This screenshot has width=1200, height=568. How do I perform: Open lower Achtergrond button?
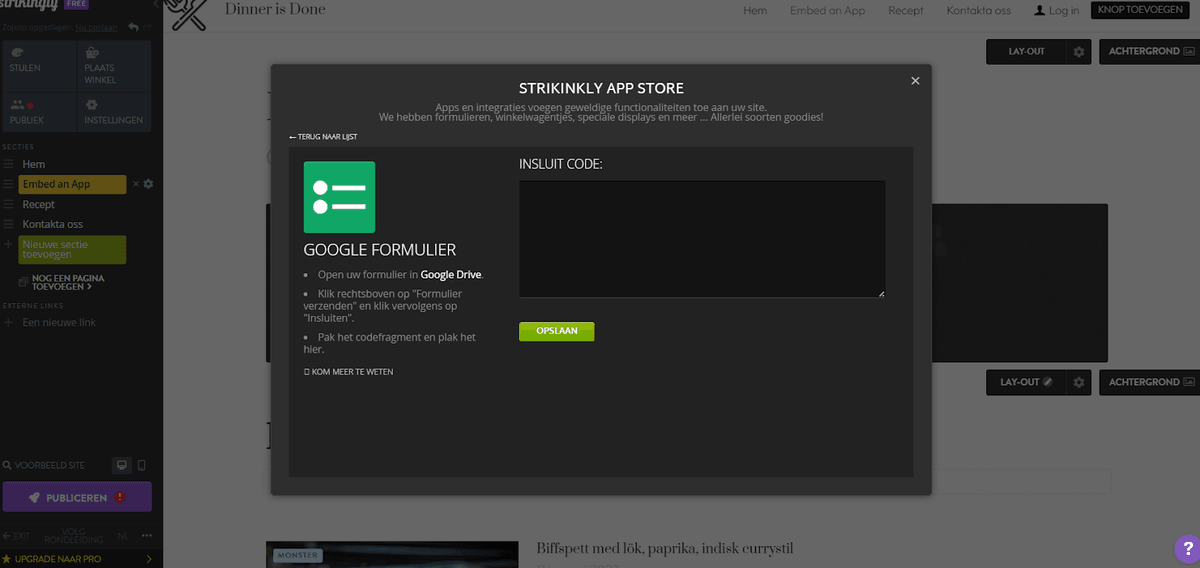tap(1149, 382)
